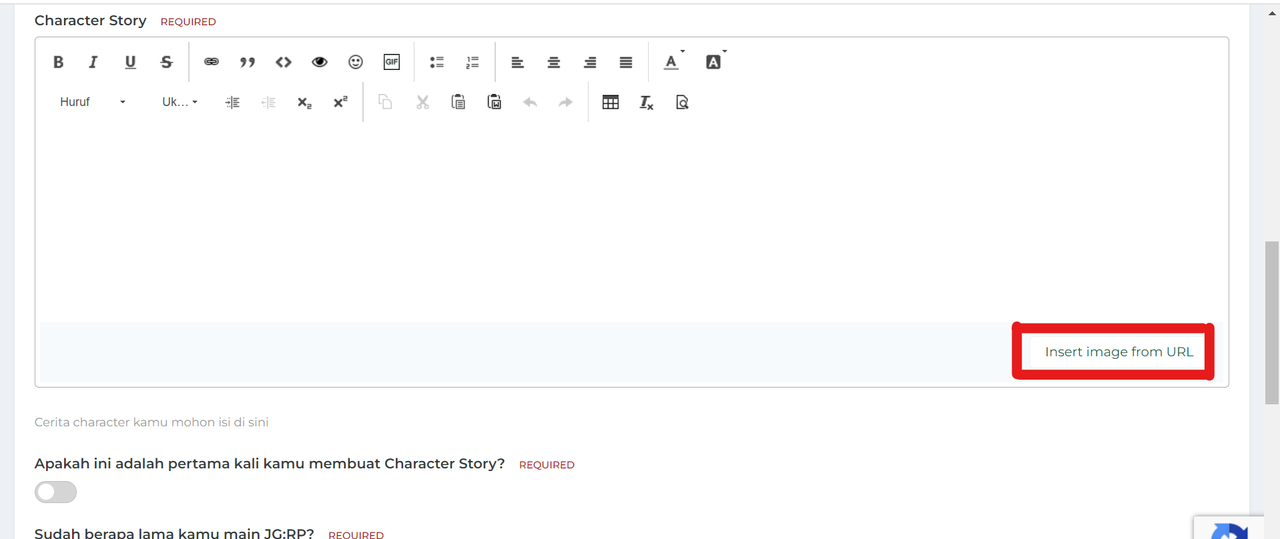The image size is (1280, 539).
Task: Increase the indent
Action: point(232,102)
